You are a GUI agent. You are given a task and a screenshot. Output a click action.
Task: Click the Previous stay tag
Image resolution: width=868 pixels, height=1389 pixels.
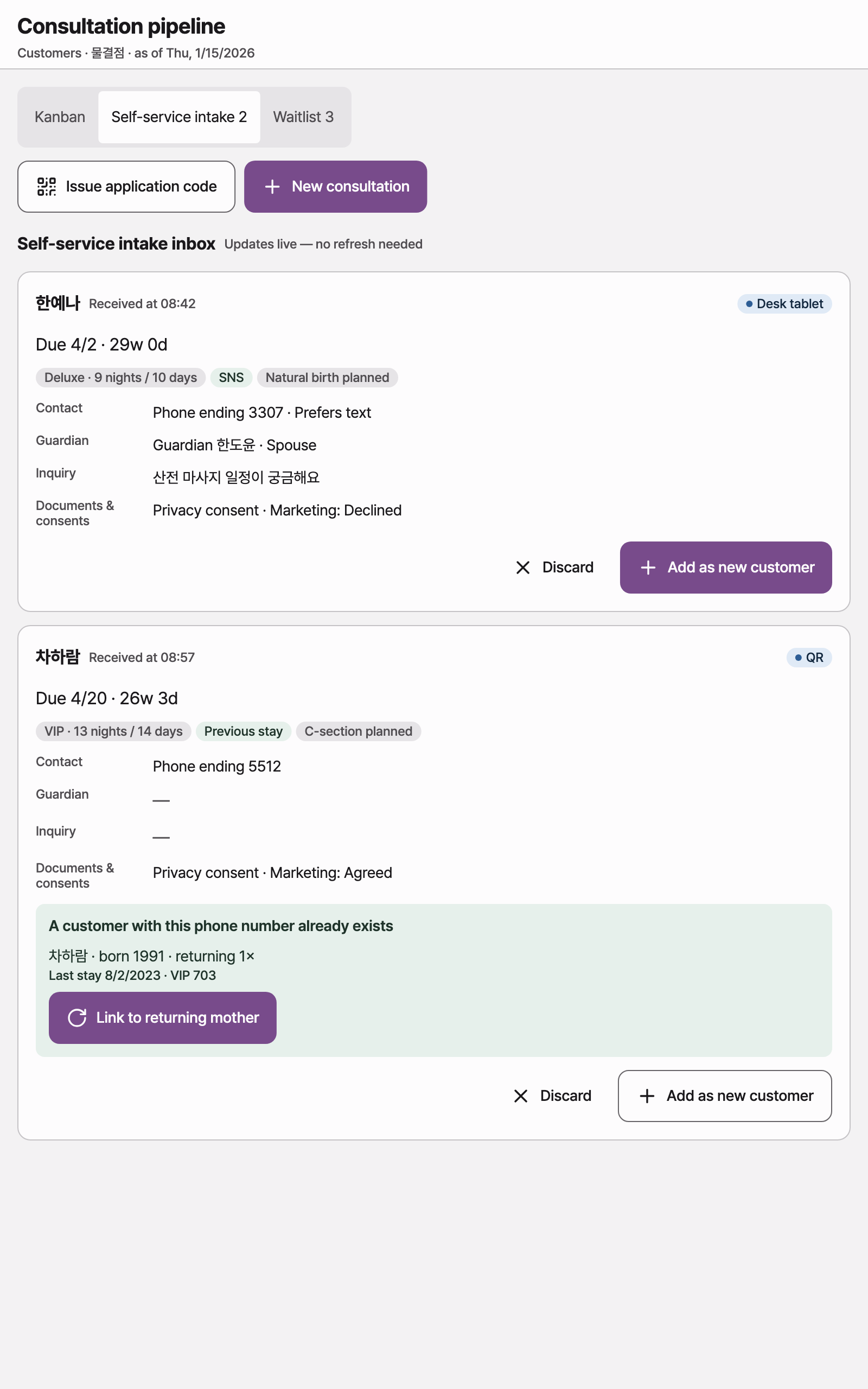pos(244,731)
